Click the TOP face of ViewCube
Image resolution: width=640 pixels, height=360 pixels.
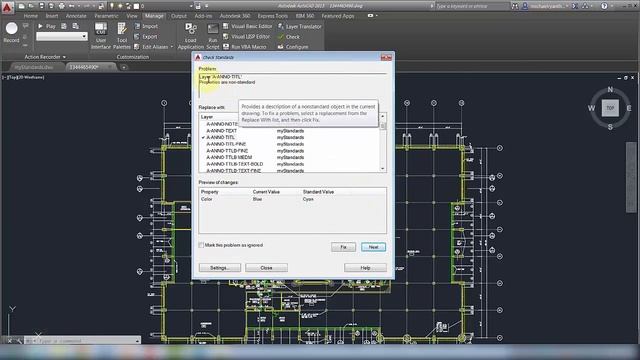click(x=610, y=108)
